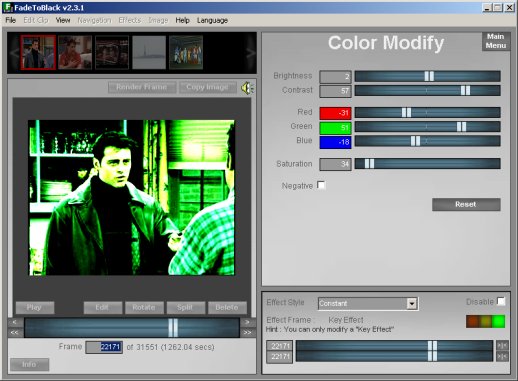Open the File menu
The width and height of the screenshot is (518, 381).
(11, 20)
